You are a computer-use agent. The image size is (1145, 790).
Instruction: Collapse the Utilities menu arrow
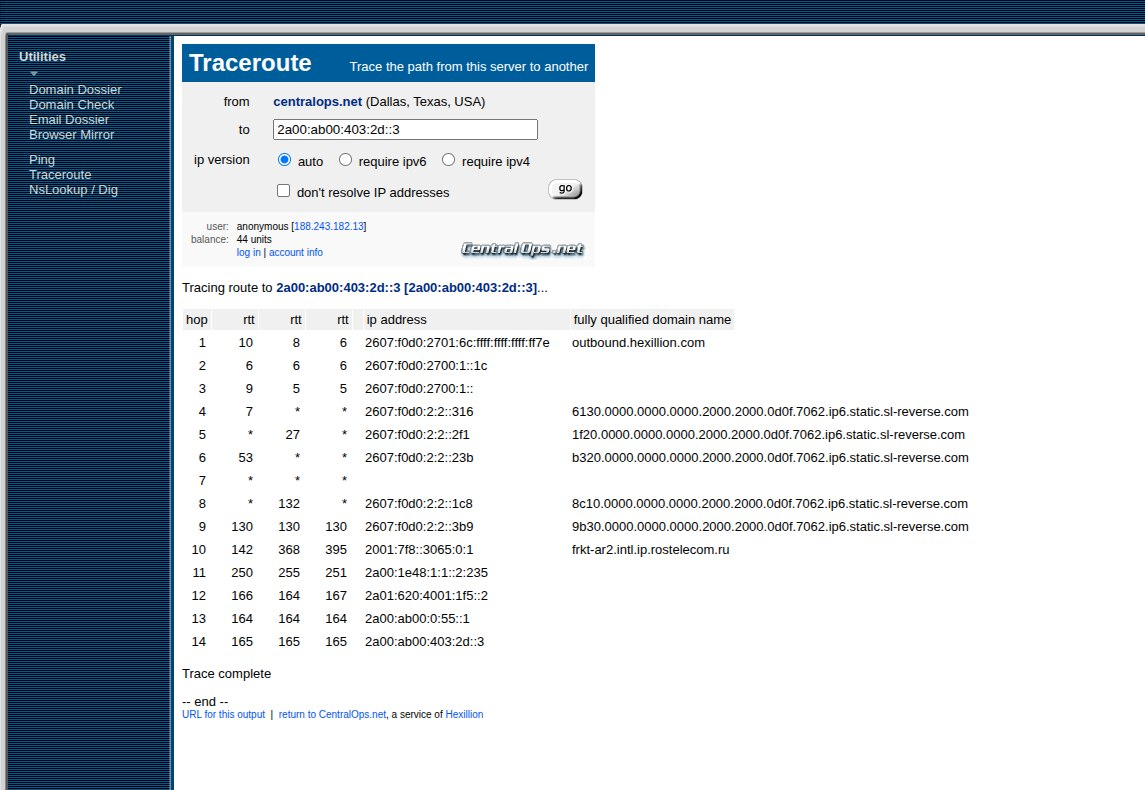pos(34,73)
